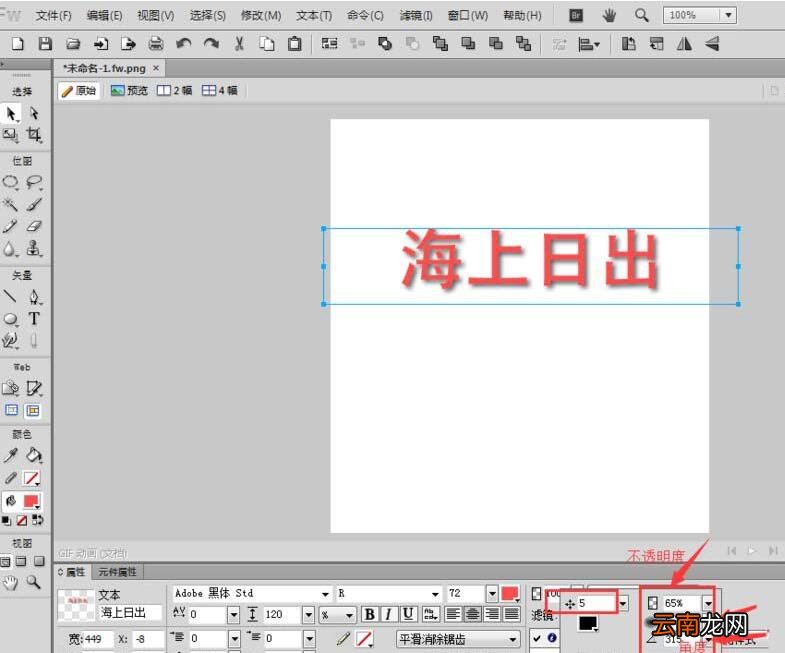Screen dimensions: 785x653
Task: Pick the Eyedropper tool
Action: [x=11, y=455]
